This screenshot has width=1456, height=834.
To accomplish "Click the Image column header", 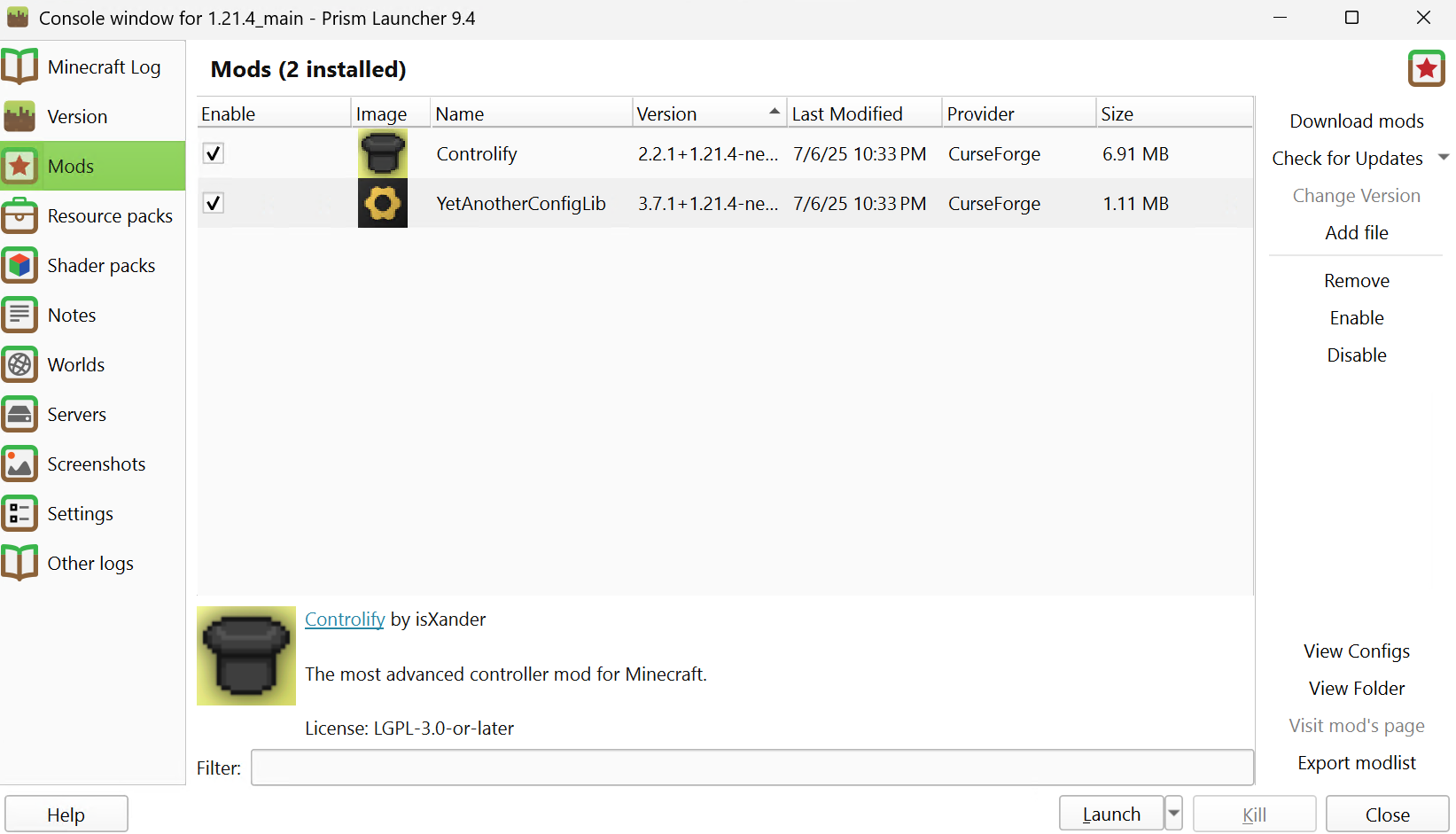I will pyautogui.click(x=392, y=113).
